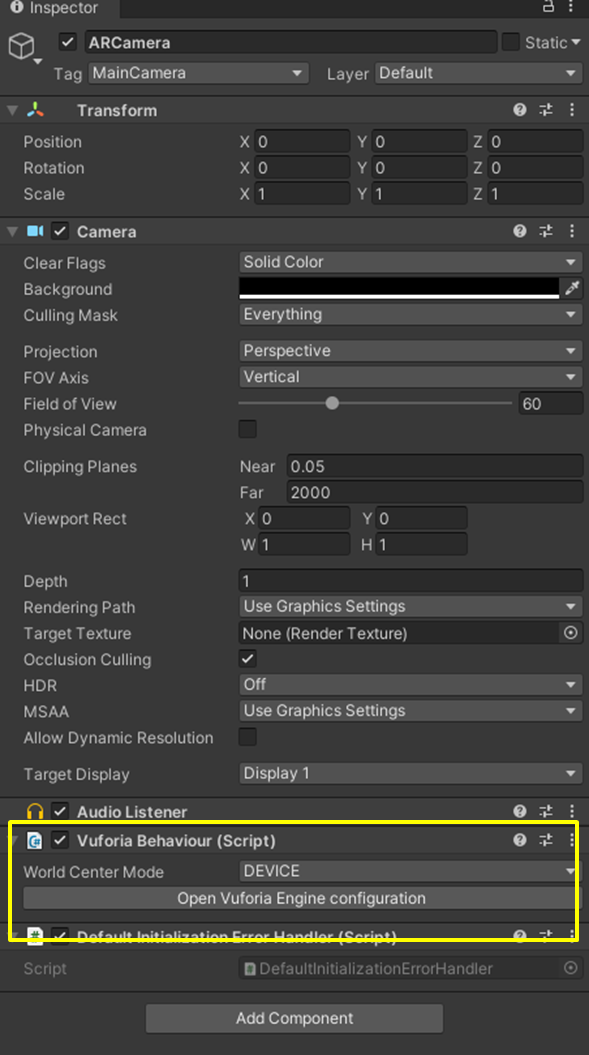Open Vuforia Behaviour help icon
Screen dimensions: 589x1055
520,840
